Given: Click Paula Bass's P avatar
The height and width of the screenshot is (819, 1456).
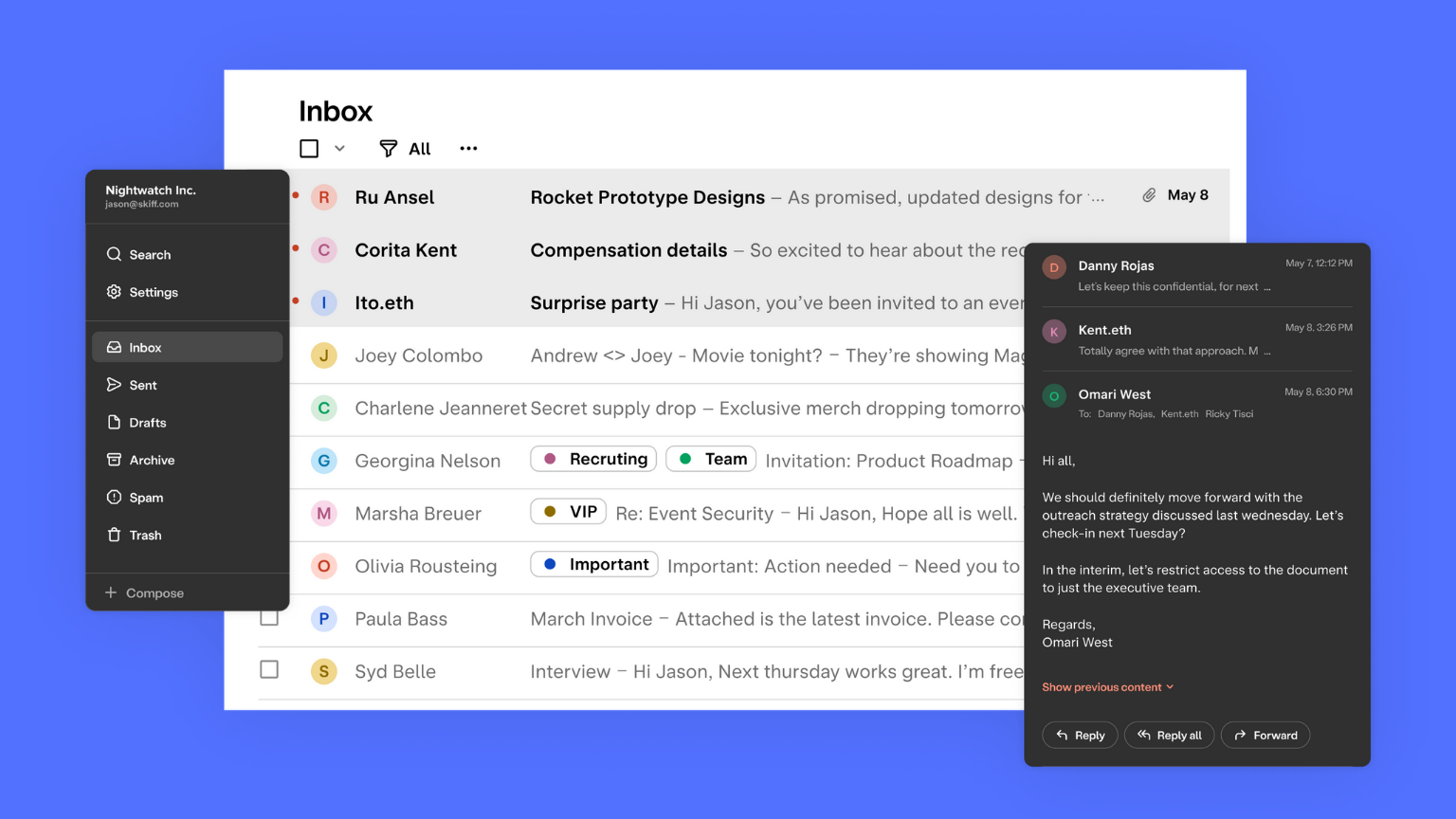Looking at the screenshot, I should point(324,619).
